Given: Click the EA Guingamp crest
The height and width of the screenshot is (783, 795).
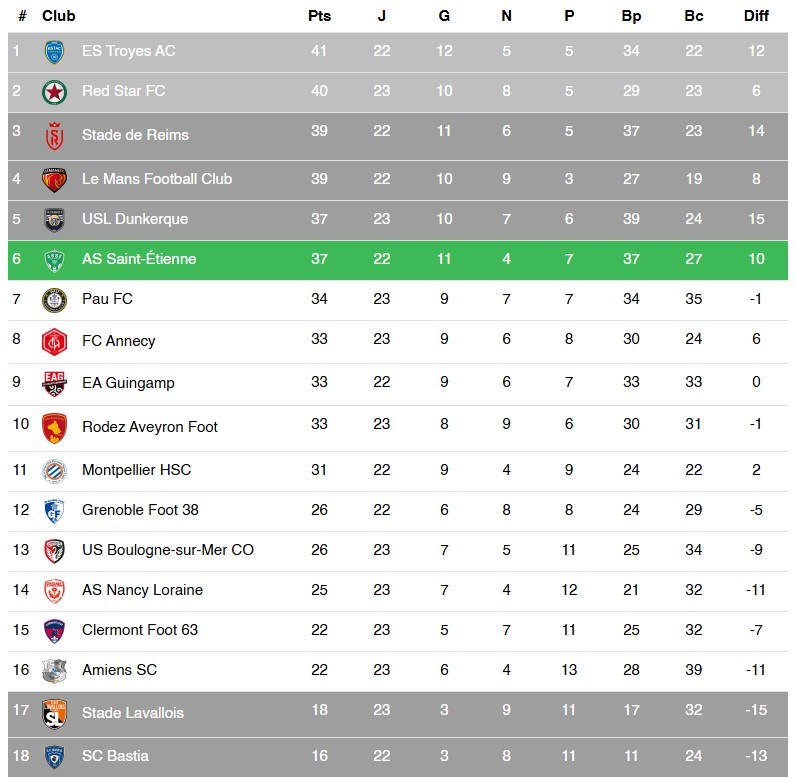Looking at the screenshot, I should click(54, 382).
